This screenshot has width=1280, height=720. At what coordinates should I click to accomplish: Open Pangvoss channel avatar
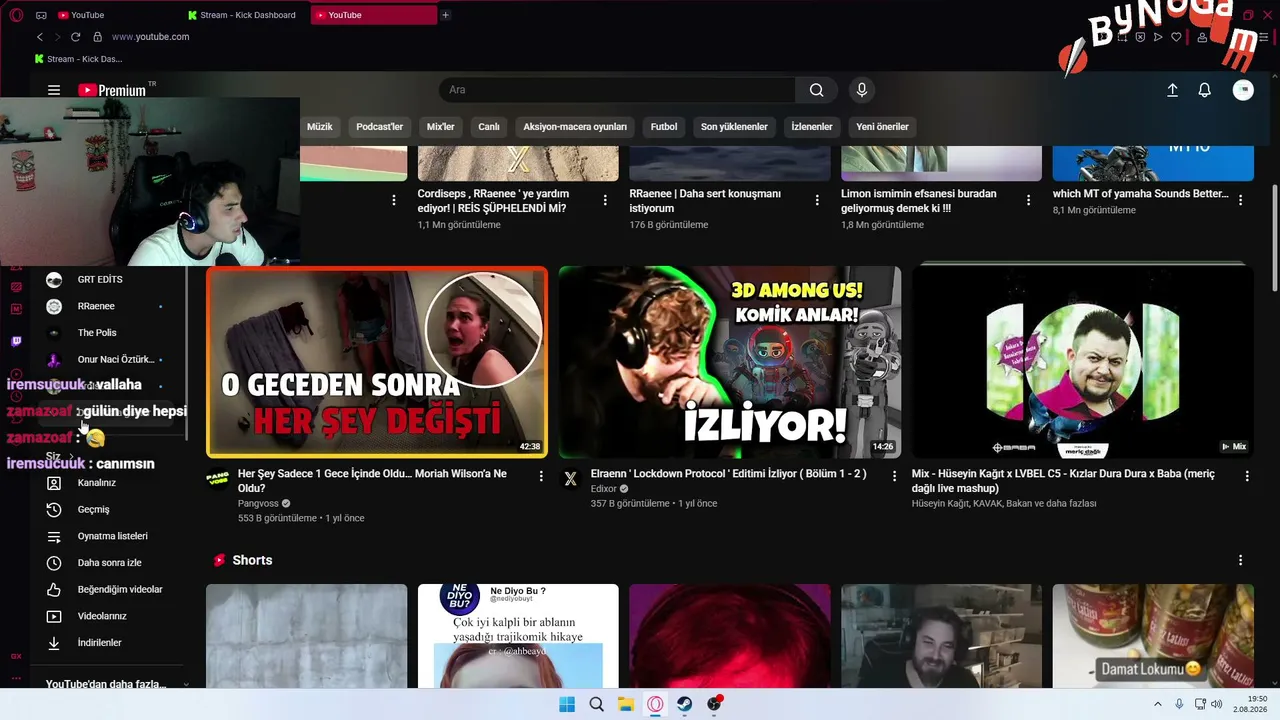pyautogui.click(x=218, y=479)
